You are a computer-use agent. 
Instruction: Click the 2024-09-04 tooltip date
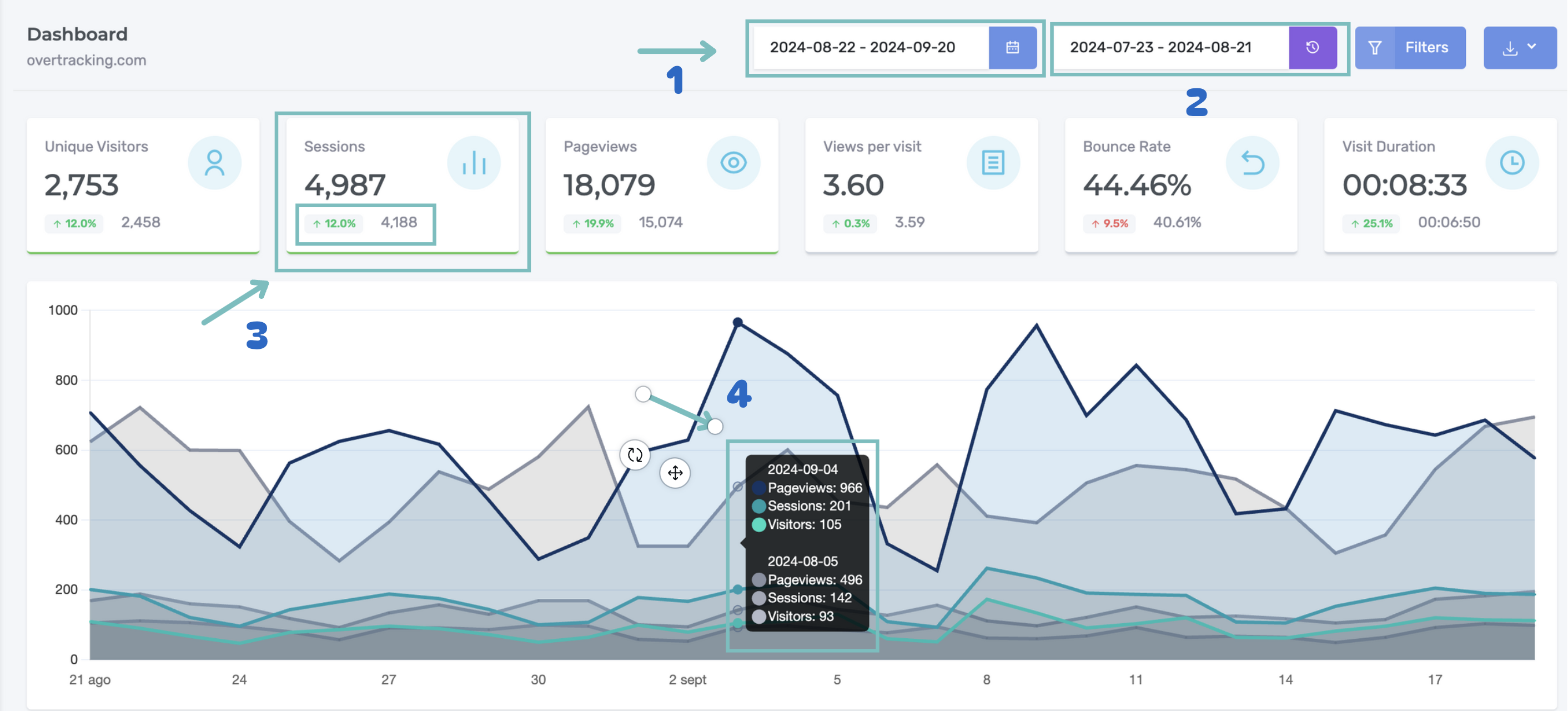(x=802, y=469)
